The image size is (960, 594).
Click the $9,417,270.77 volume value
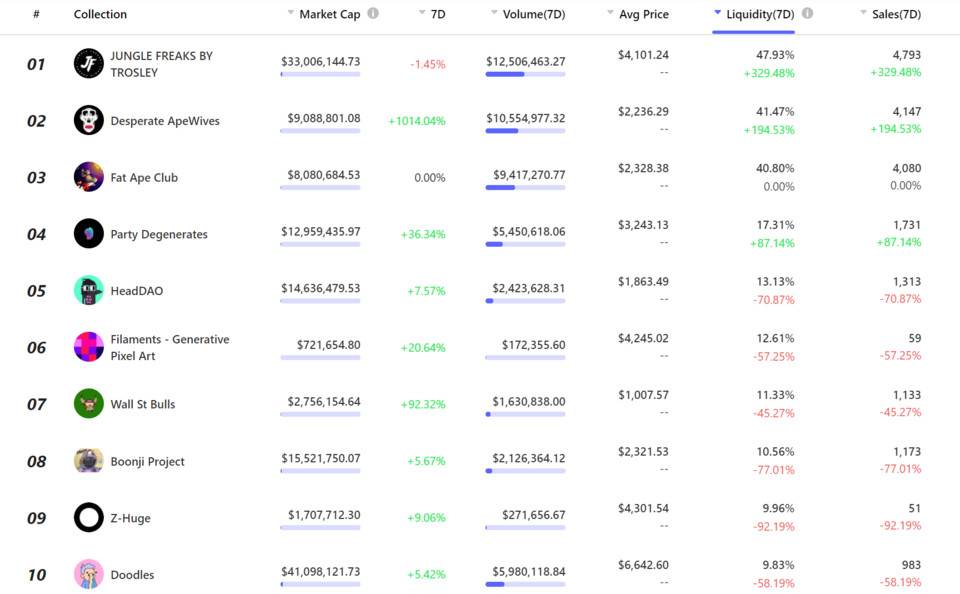pyautogui.click(x=529, y=175)
